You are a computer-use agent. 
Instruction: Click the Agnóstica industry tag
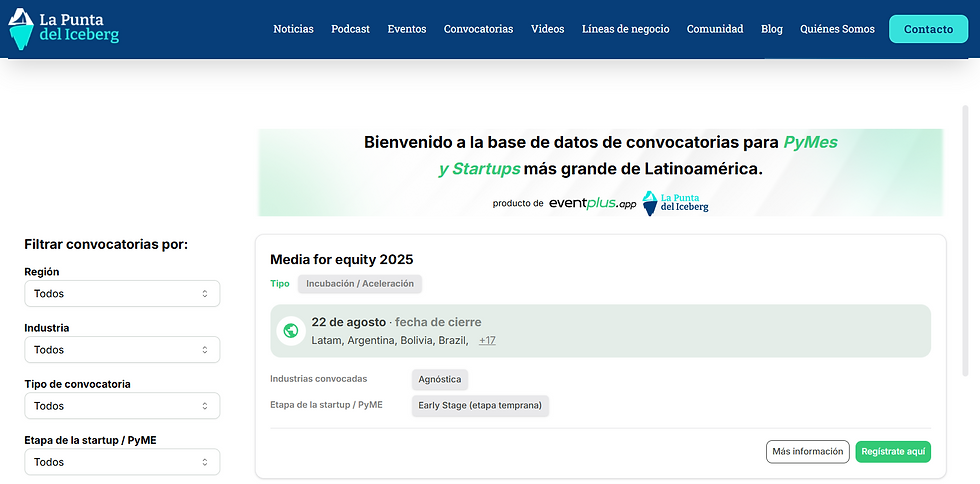coord(440,380)
